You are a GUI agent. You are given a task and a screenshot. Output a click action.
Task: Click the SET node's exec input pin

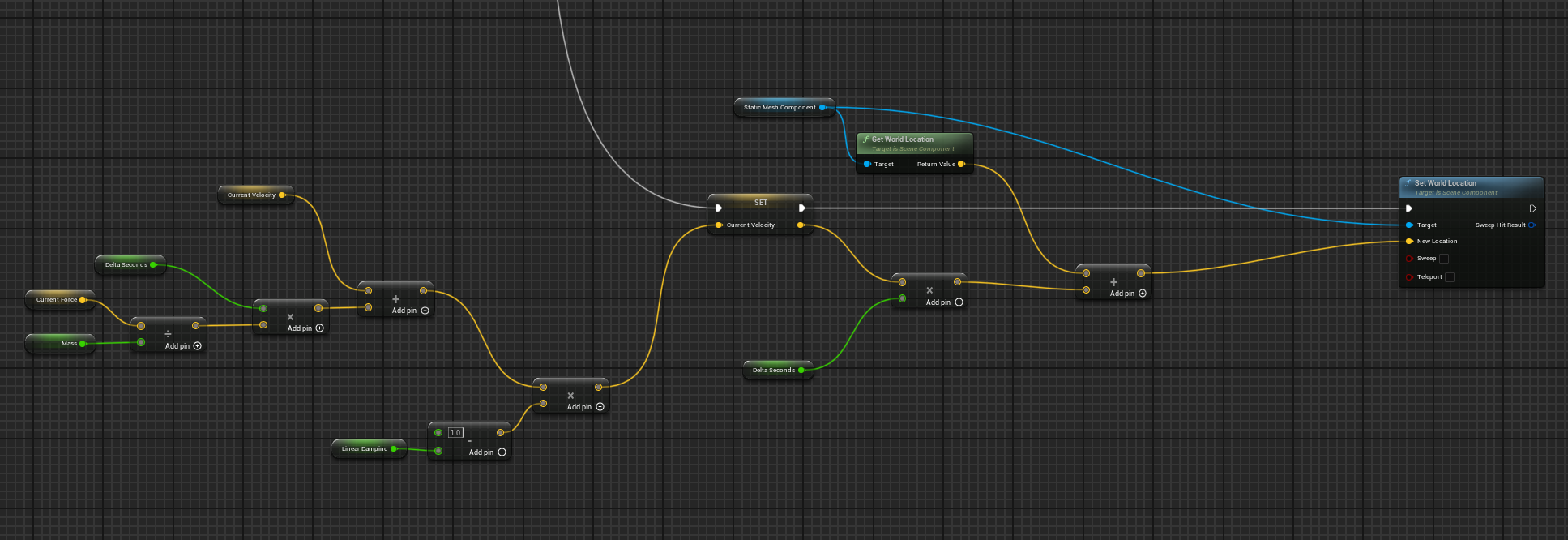click(719, 208)
